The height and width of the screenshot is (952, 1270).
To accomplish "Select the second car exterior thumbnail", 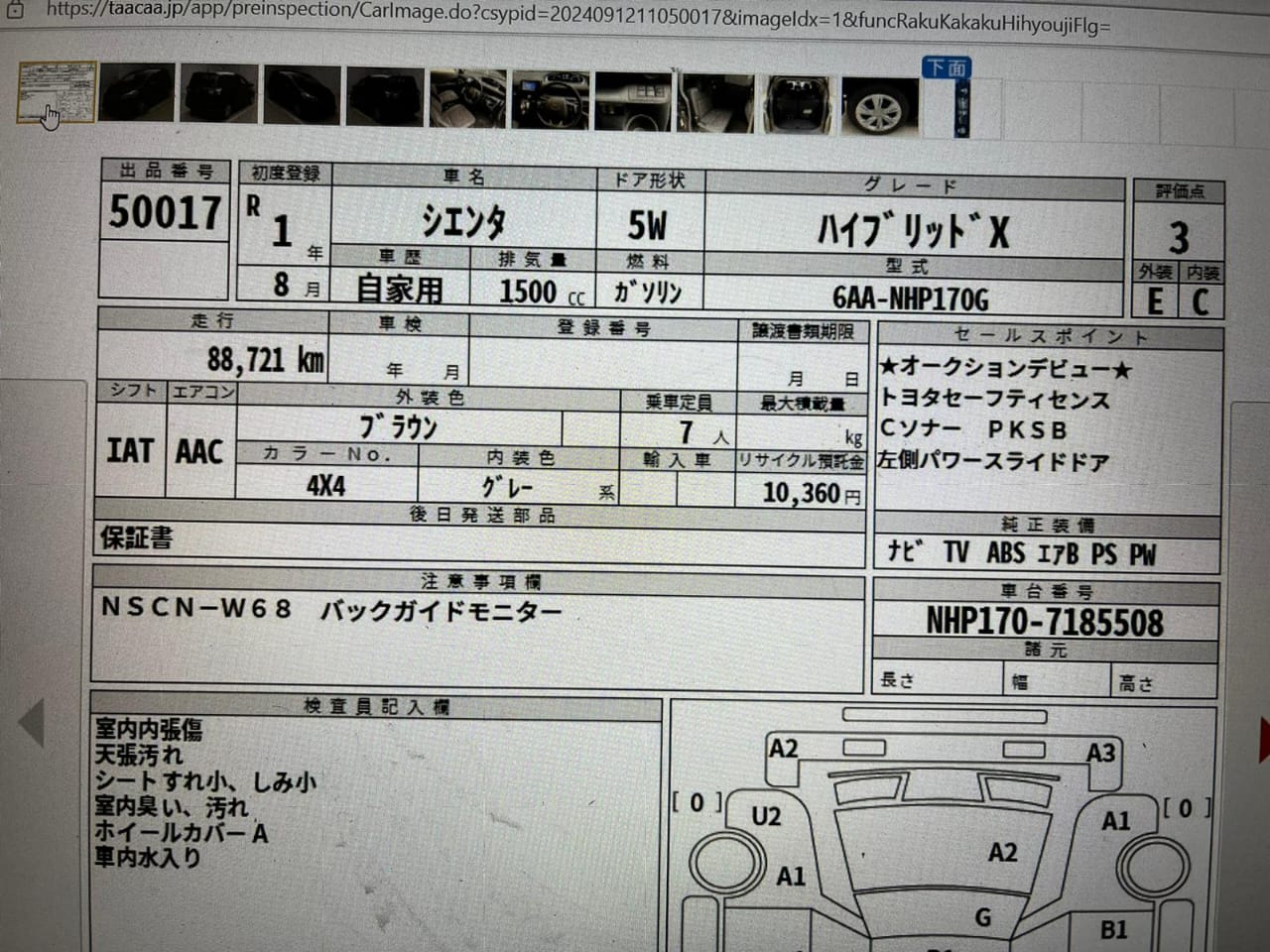I will point(219,95).
